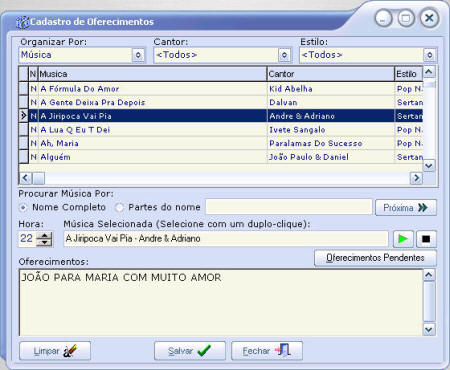Click the N column header
450x370 pixels.
click(33, 74)
